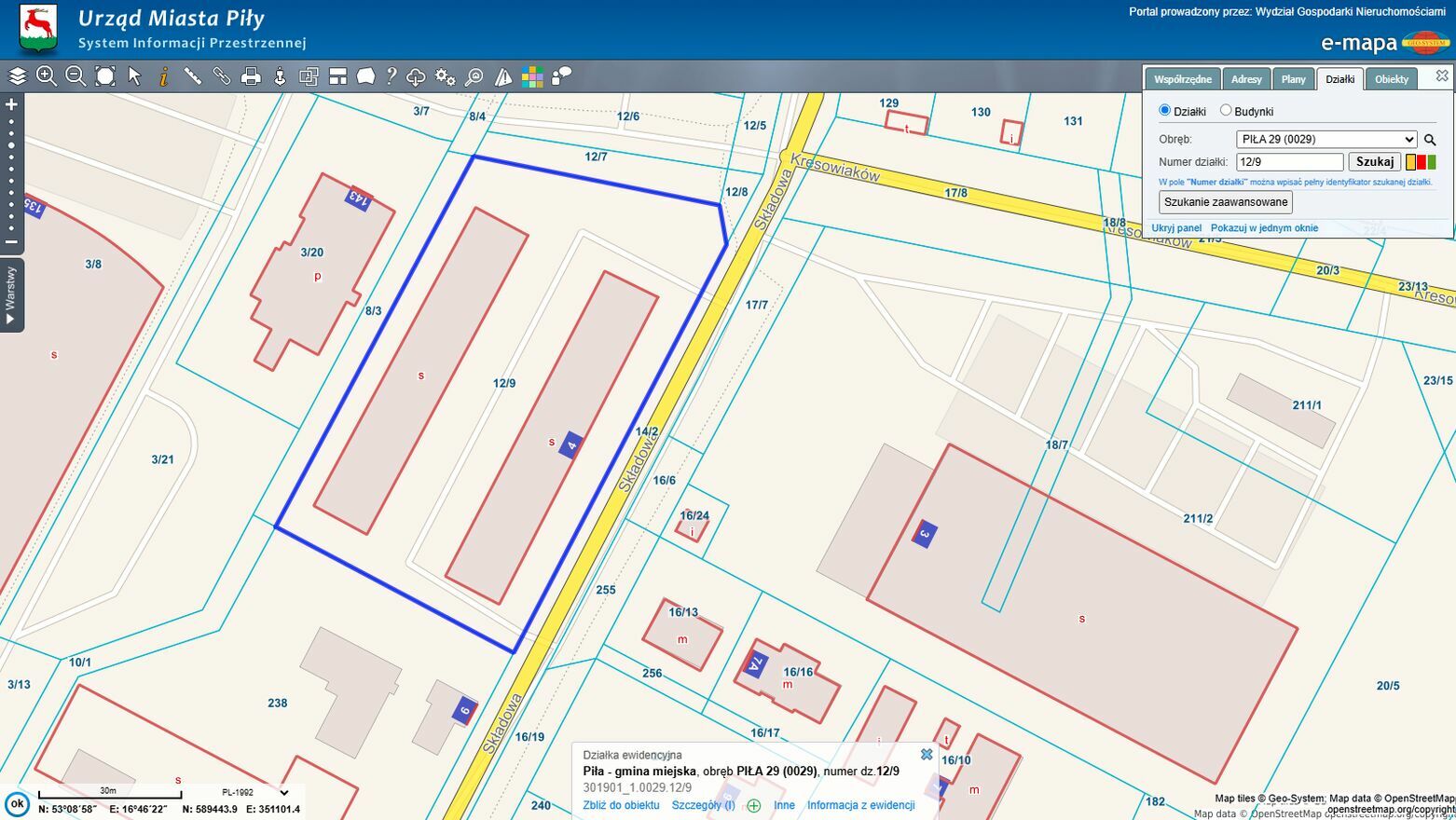Open the Obręb dropdown list
1456x820 pixels.
pos(1326,139)
